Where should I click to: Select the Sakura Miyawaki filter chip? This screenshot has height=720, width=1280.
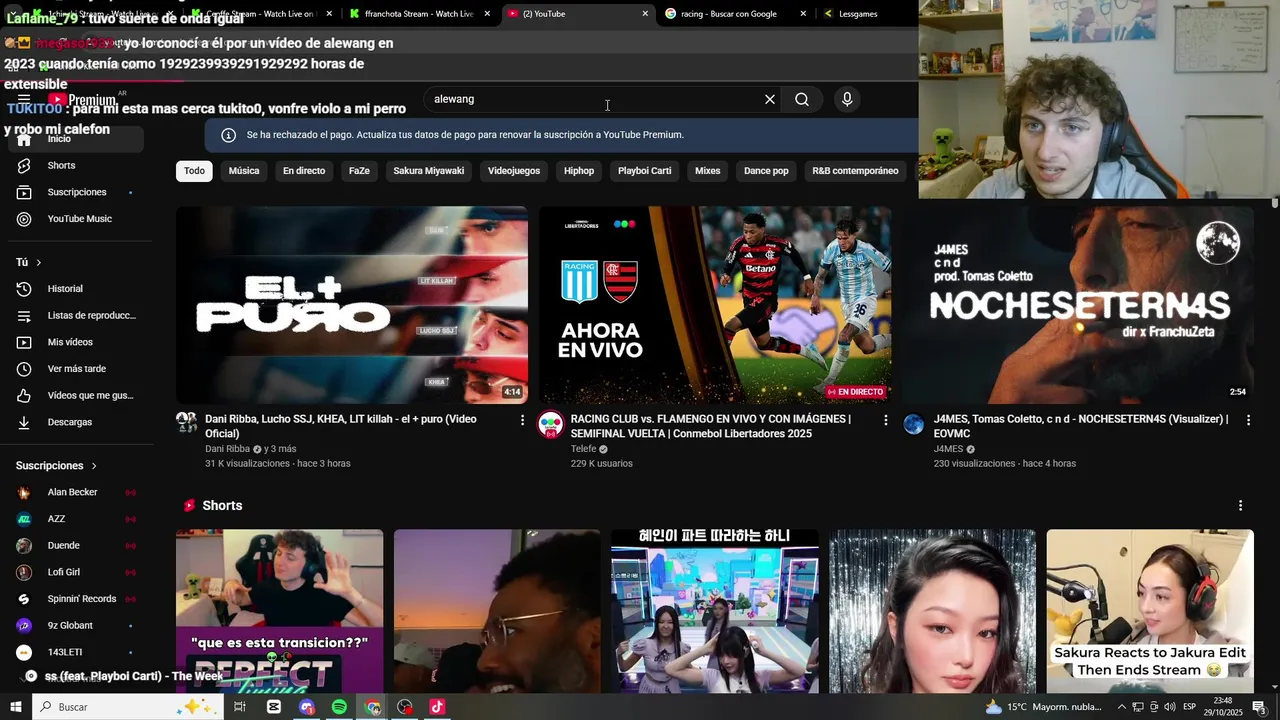tap(429, 171)
